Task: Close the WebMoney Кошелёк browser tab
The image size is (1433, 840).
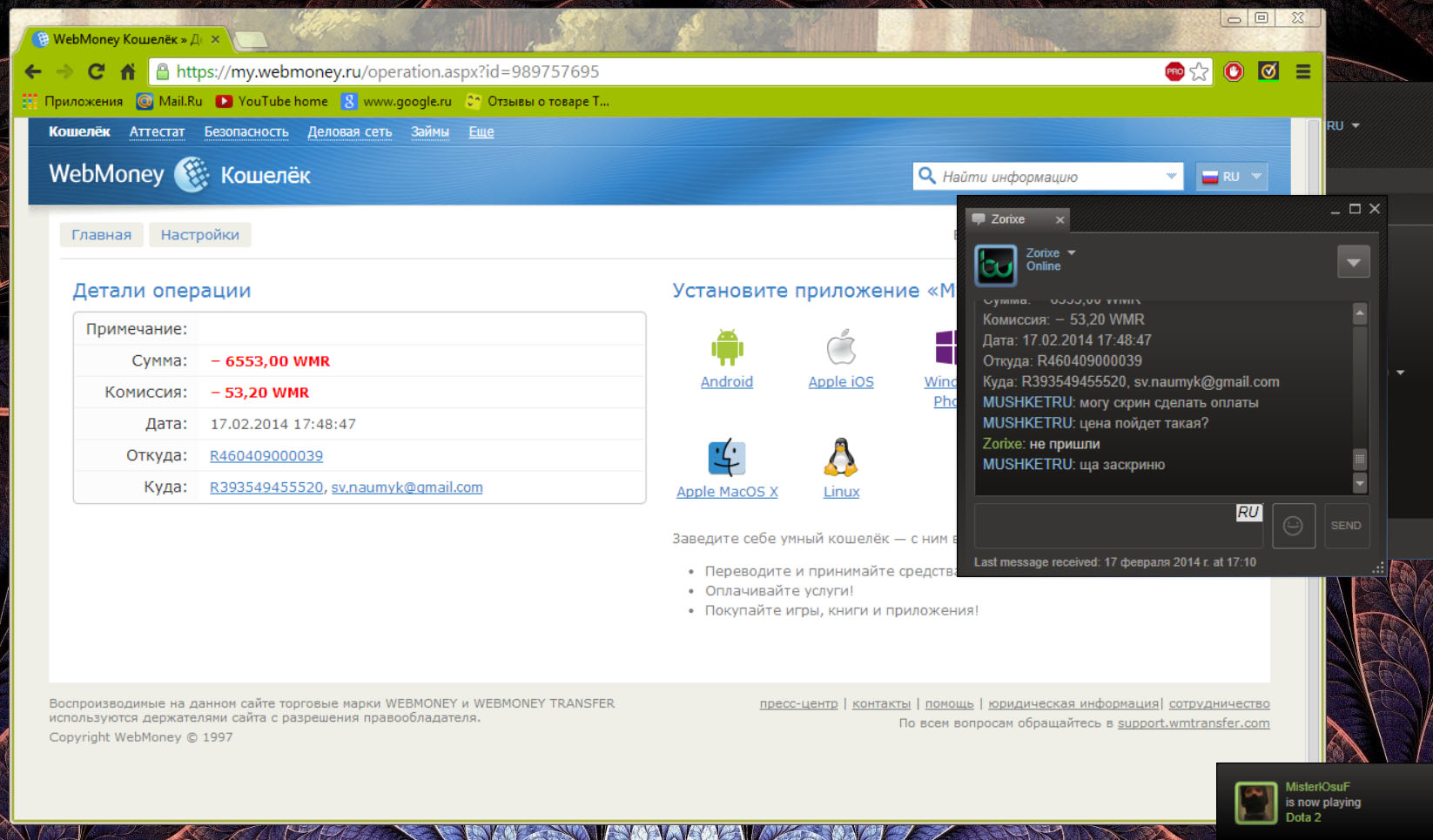Action: click(215, 39)
